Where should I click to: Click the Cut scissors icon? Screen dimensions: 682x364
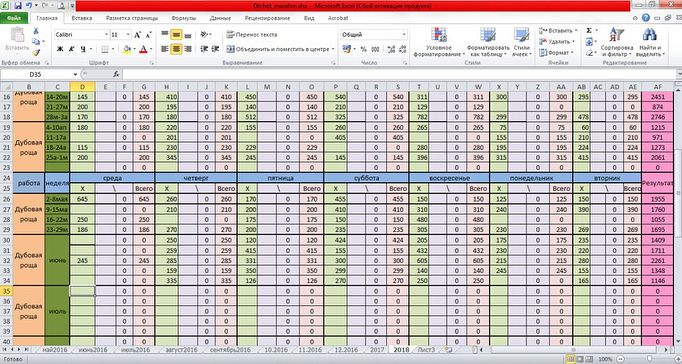(x=36, y=31)
